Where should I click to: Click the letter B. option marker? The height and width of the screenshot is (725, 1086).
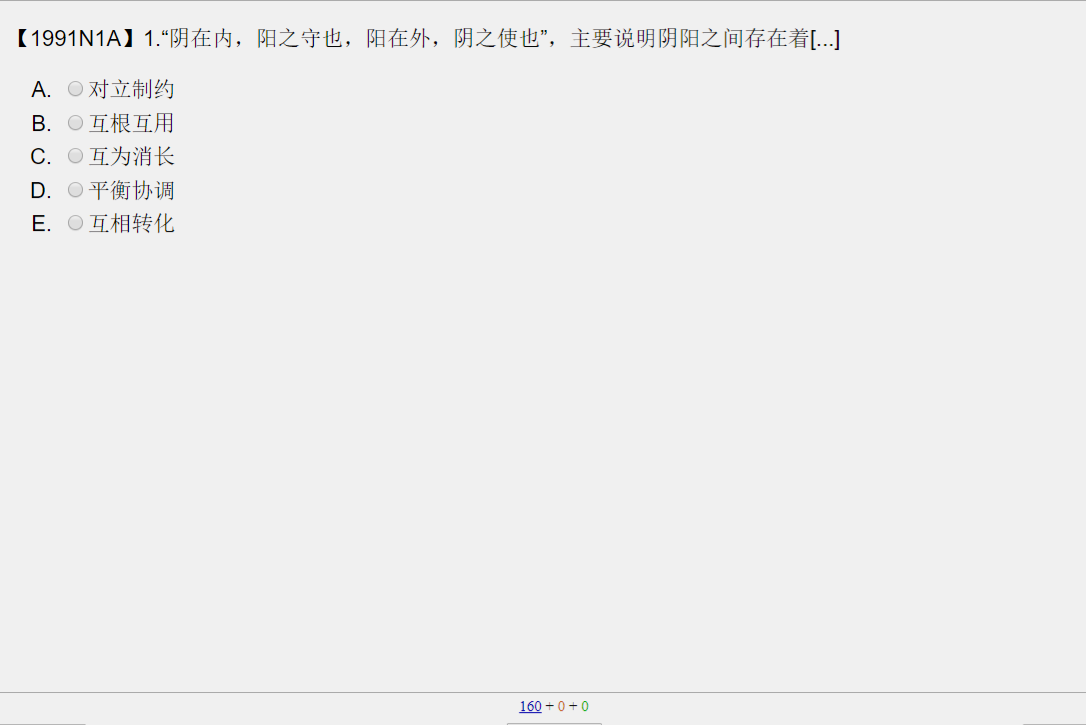tap(41, 124)
